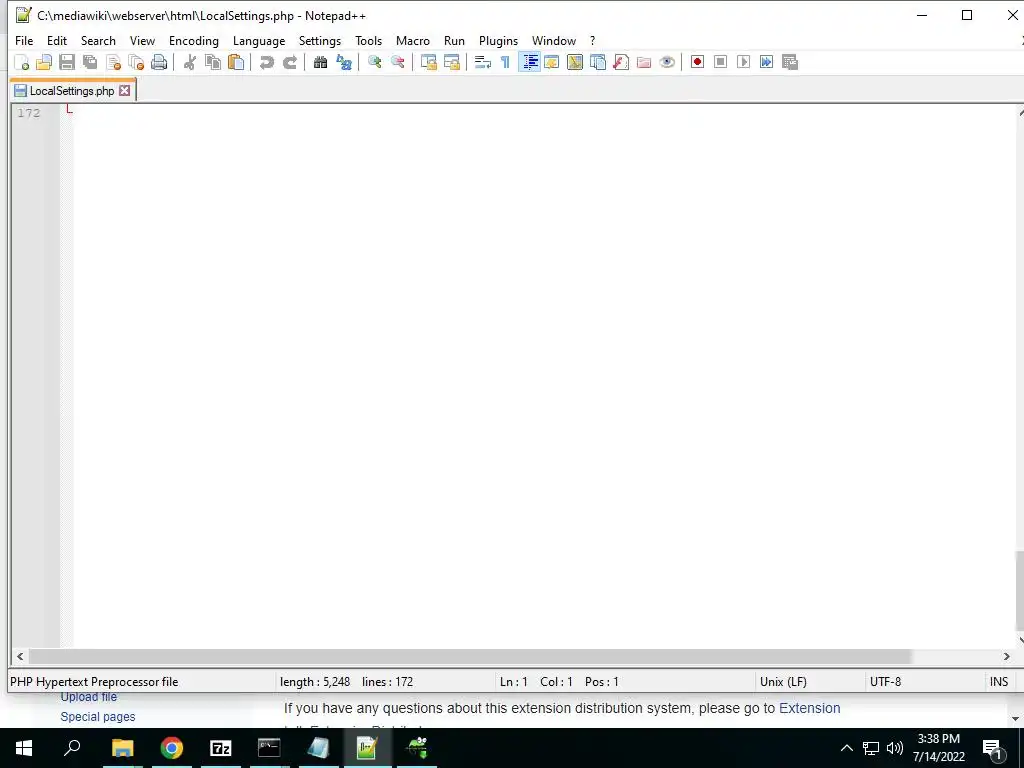The image size is (1024, 768).
Task: Save the file using the floppy disk icon
Action: (67, 62)
